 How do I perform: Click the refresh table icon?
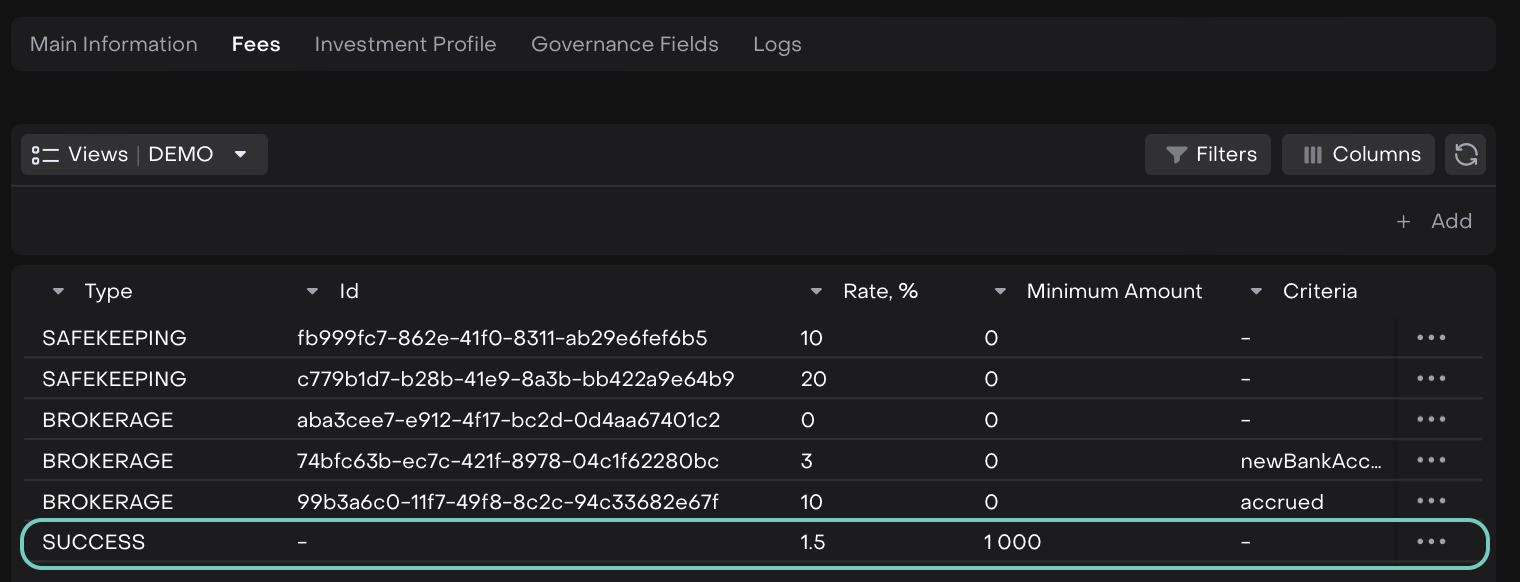coord(1465,155)
